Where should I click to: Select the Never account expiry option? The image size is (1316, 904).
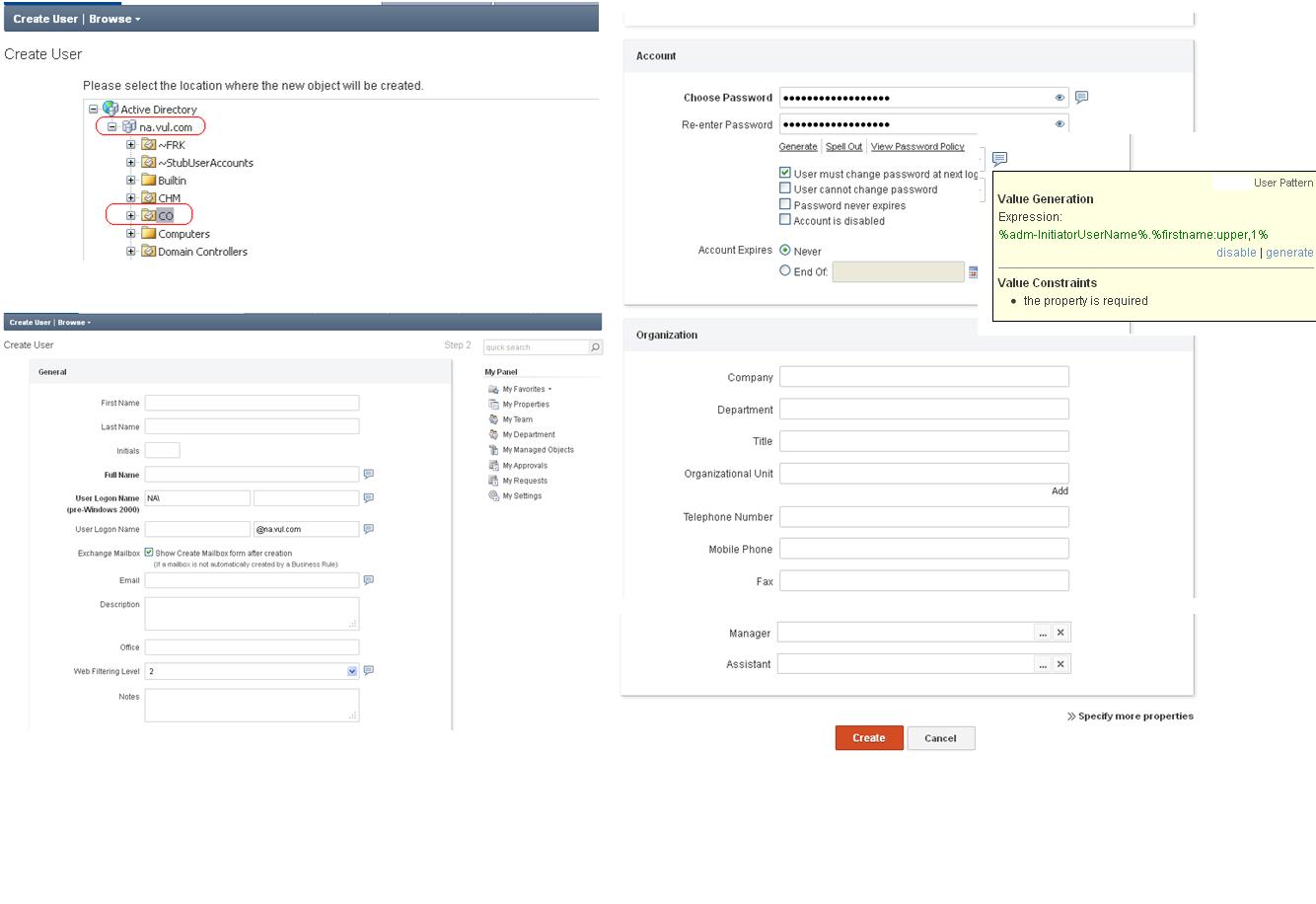click(x=785, y=251)
